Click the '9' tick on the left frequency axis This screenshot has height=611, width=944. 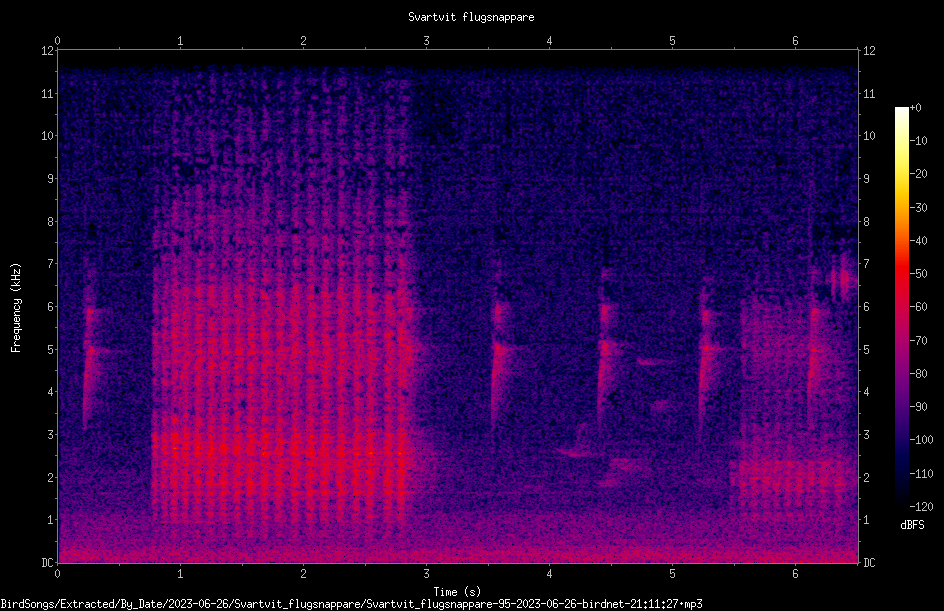[x=50, y=179]
